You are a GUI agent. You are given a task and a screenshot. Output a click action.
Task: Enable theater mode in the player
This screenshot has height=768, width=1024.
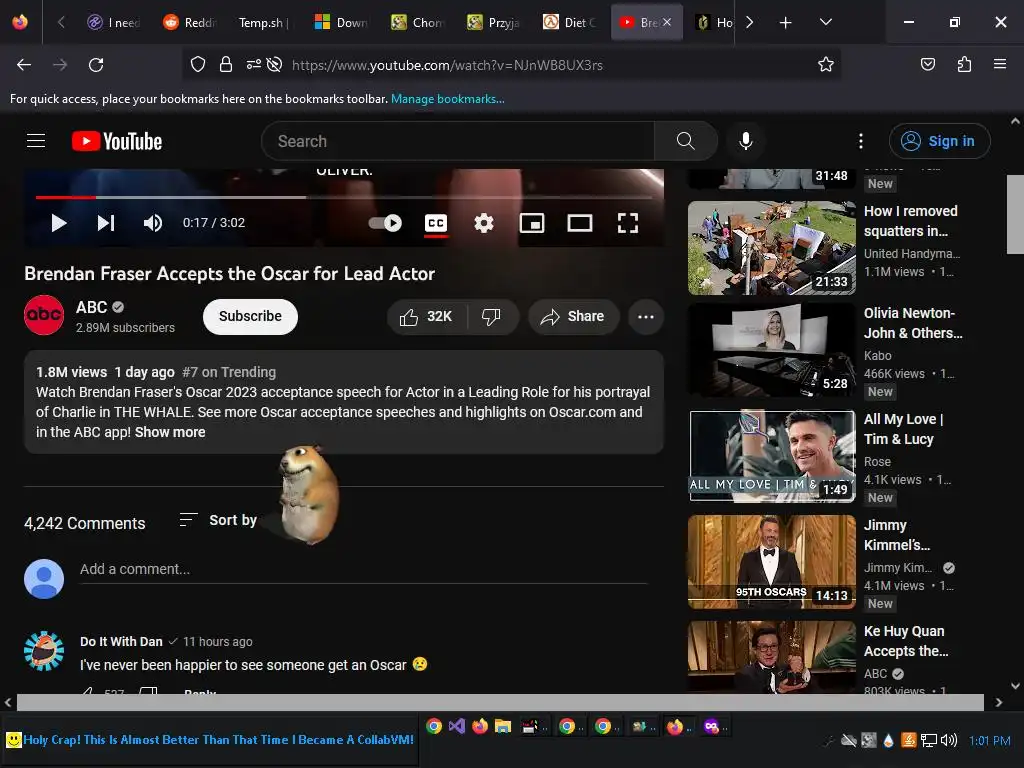(580, 223)
